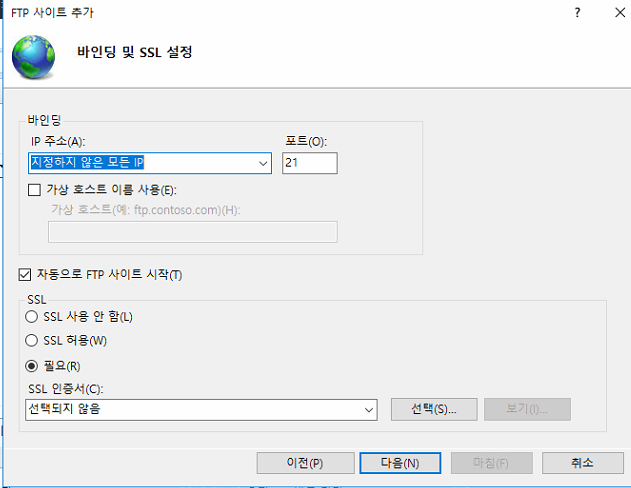Screen dimensions: 631x488
Task: Click the 가상 호스트 example hint label
Action: (146, 210)
